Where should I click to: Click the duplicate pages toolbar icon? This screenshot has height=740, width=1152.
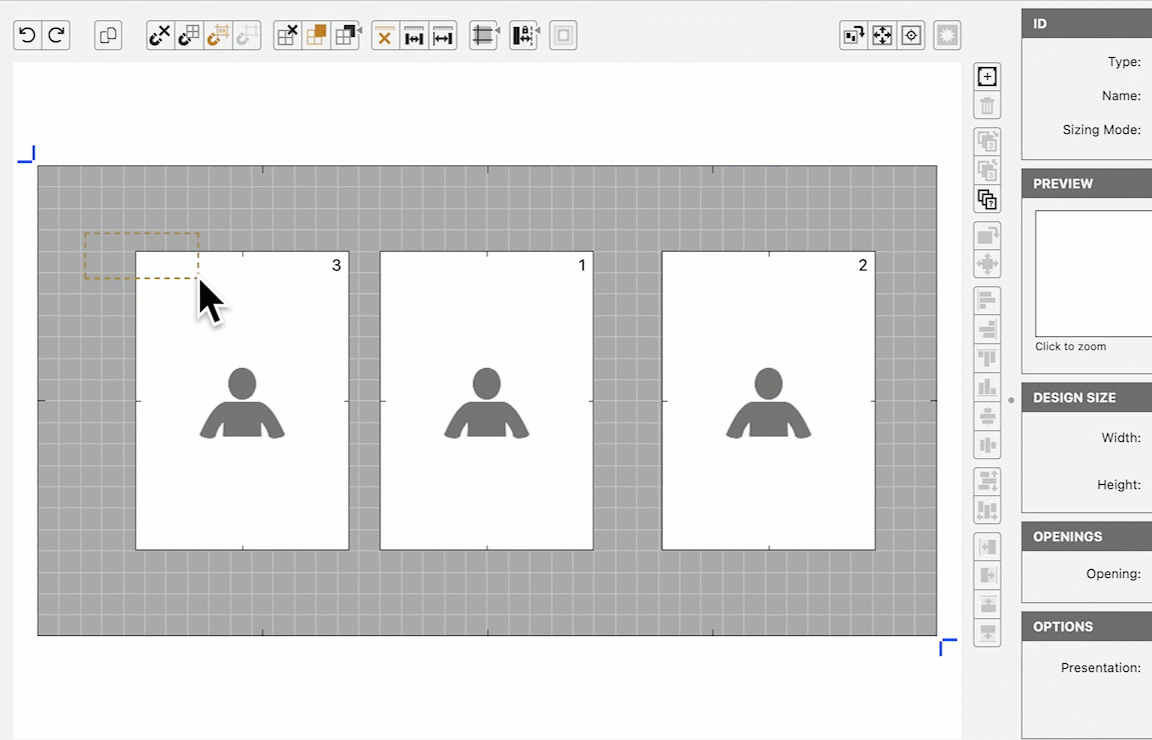tap(108, 36)
